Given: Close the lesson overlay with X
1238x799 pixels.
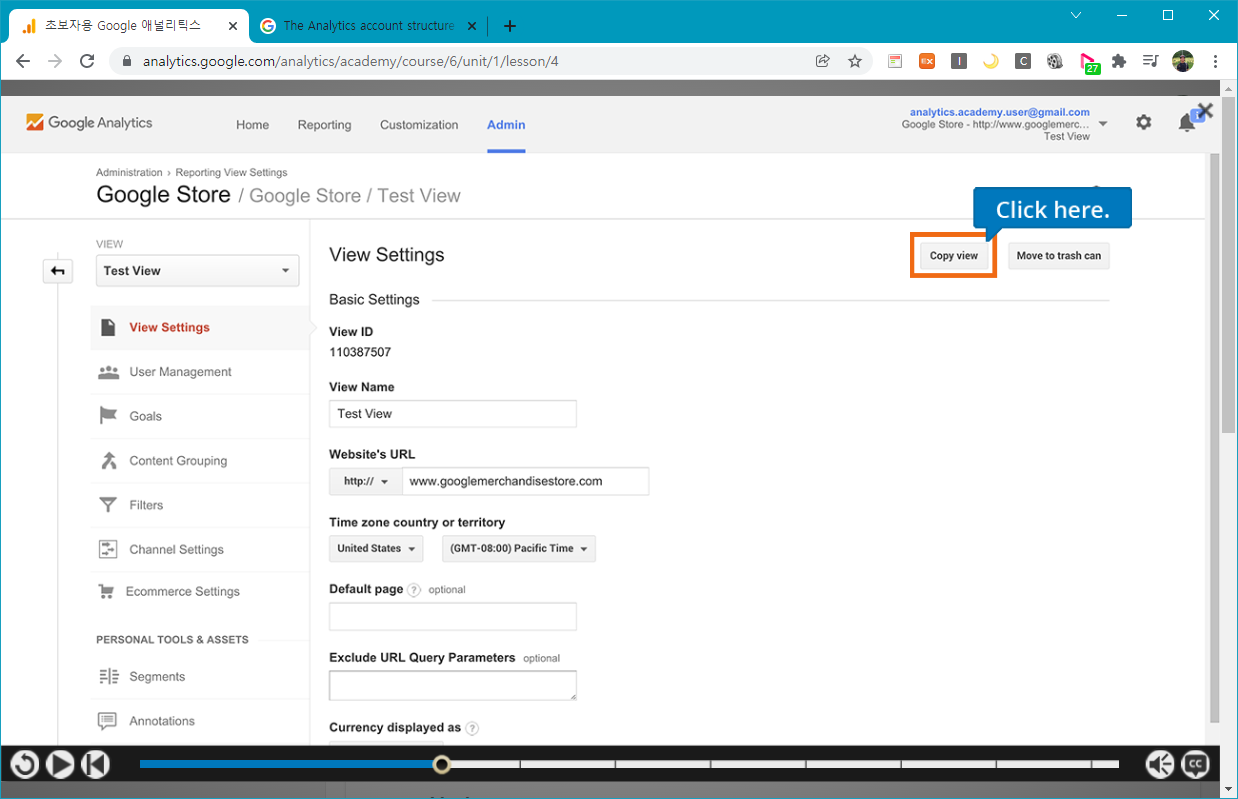Looking at the screenshot, I should pos(1205,111).
